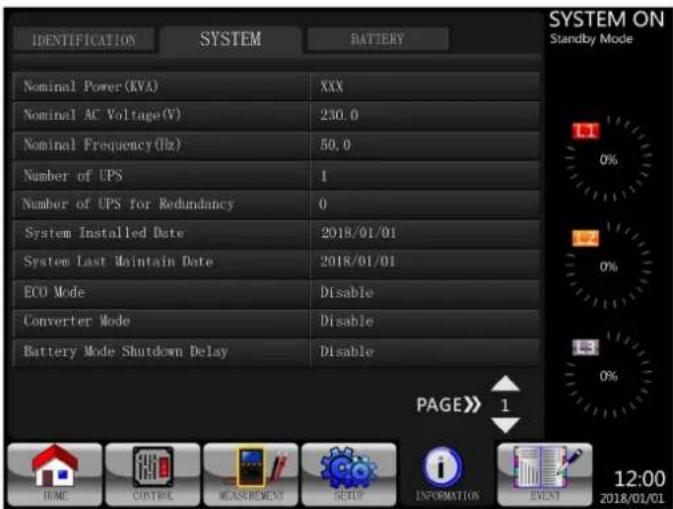This screenshot has width=673, height=509.
Task: Click the L2 0% load gauge
Action: [608, 266]
